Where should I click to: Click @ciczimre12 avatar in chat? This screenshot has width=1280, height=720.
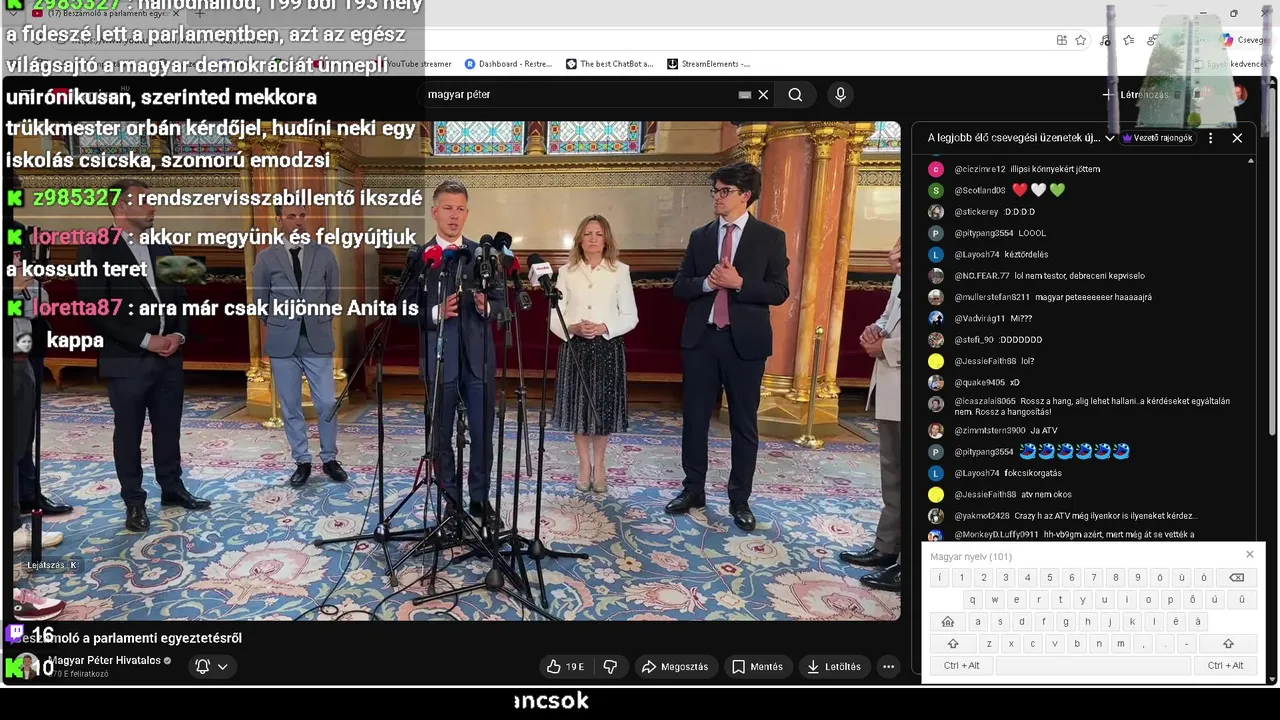(x=935, y=169)
